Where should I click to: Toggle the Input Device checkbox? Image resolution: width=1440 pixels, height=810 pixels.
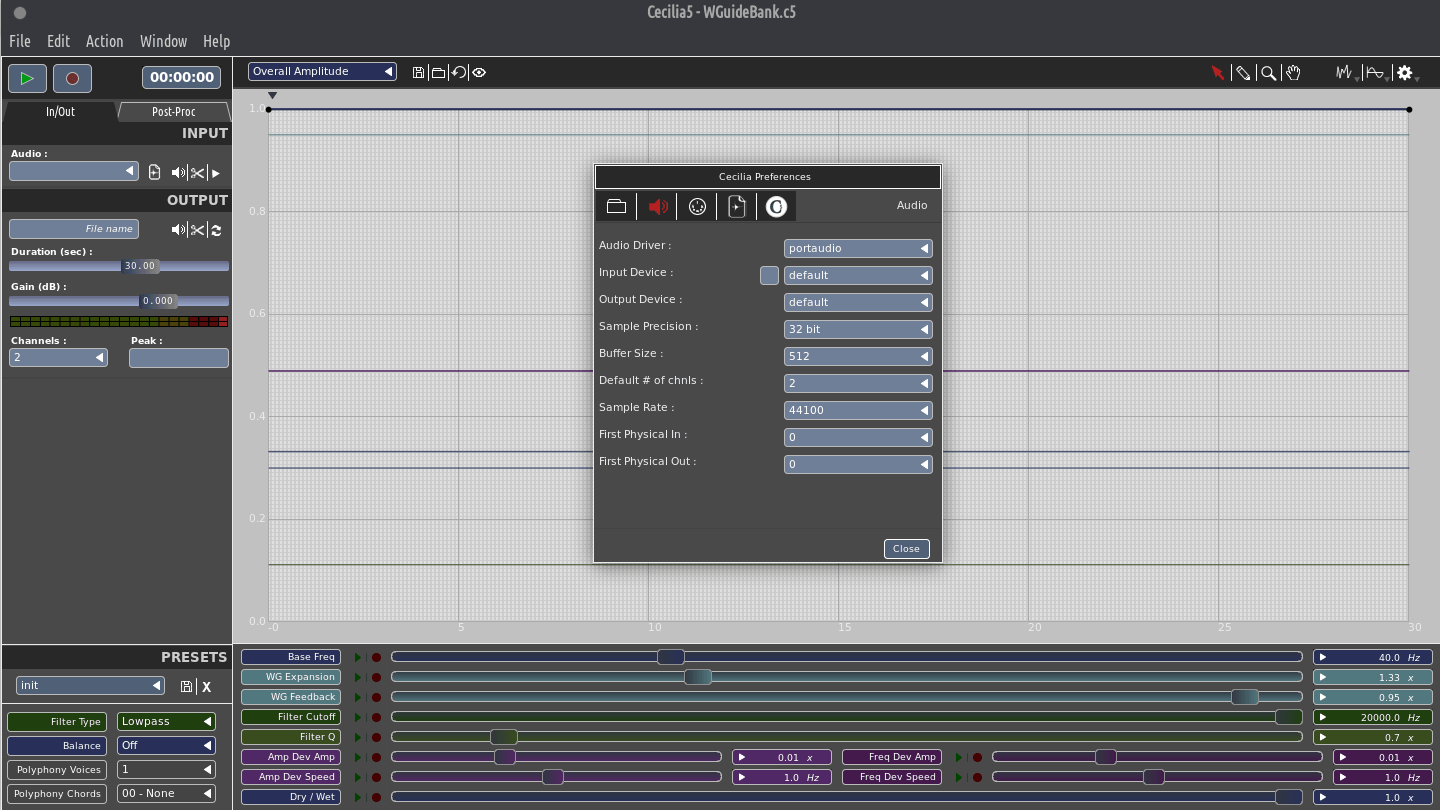(769, 275)
